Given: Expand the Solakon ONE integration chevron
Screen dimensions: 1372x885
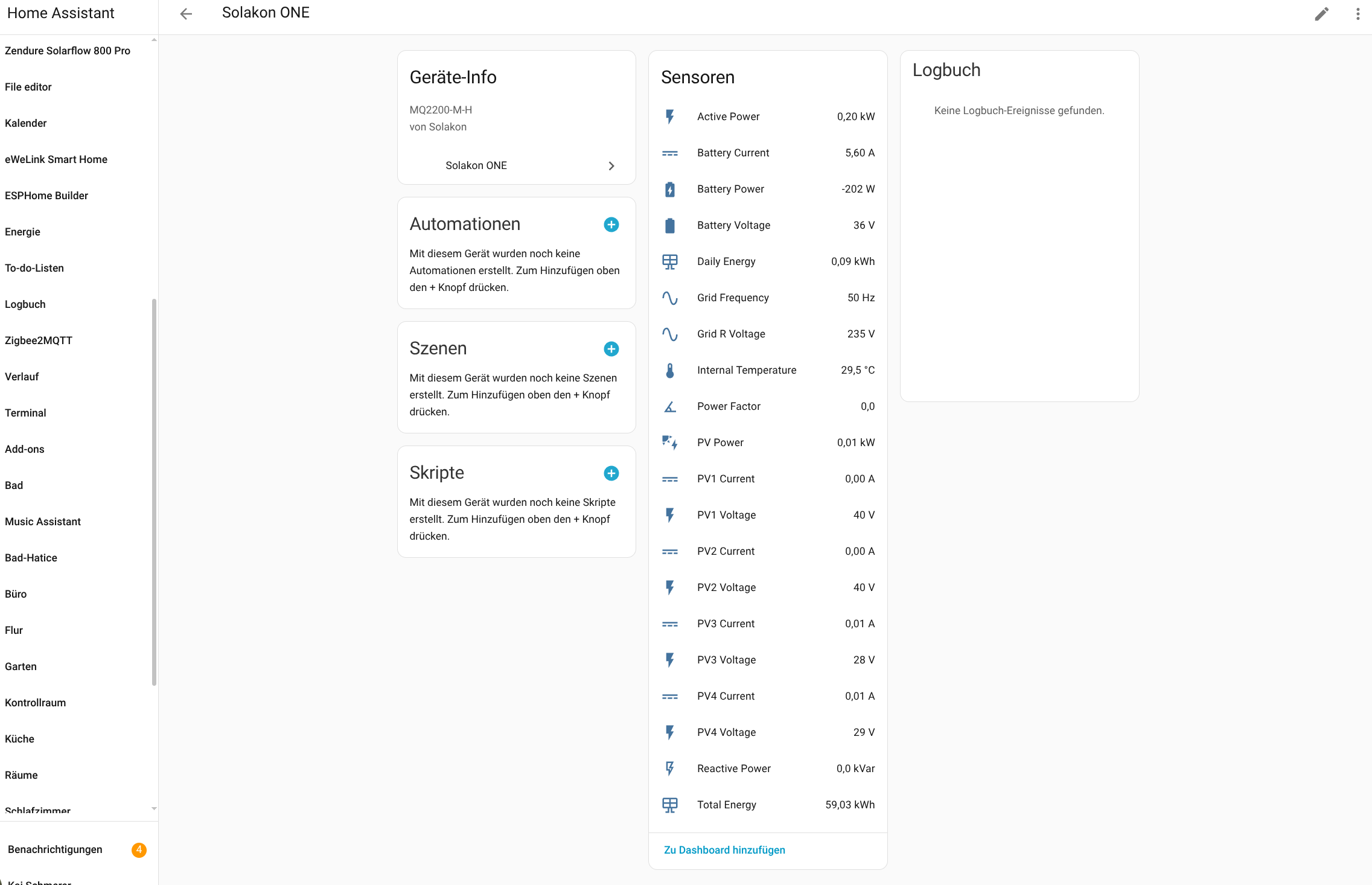Looking at the screenshot, I should point(611,166).
